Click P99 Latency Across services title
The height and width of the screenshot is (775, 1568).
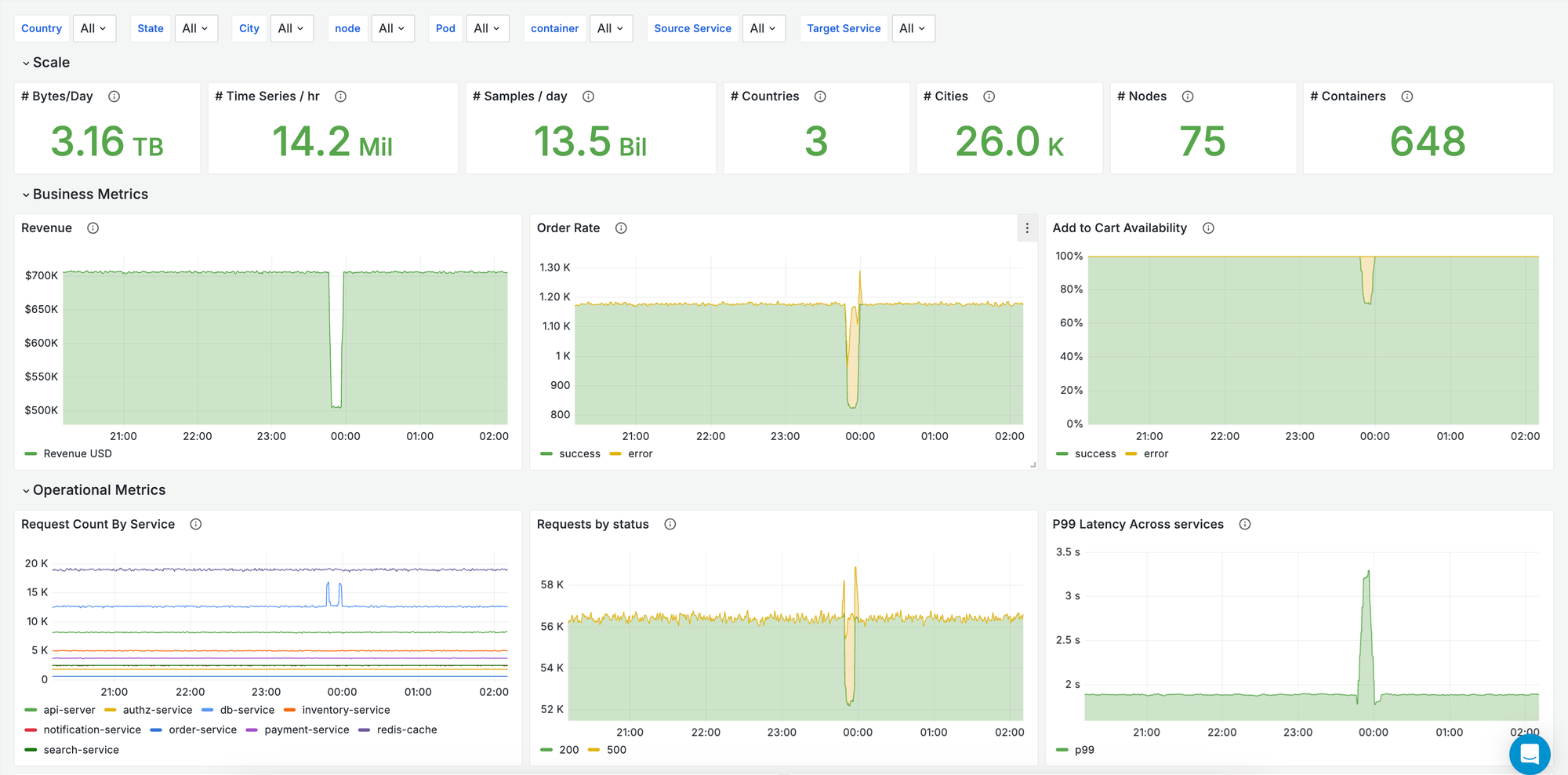(1138, 524)
